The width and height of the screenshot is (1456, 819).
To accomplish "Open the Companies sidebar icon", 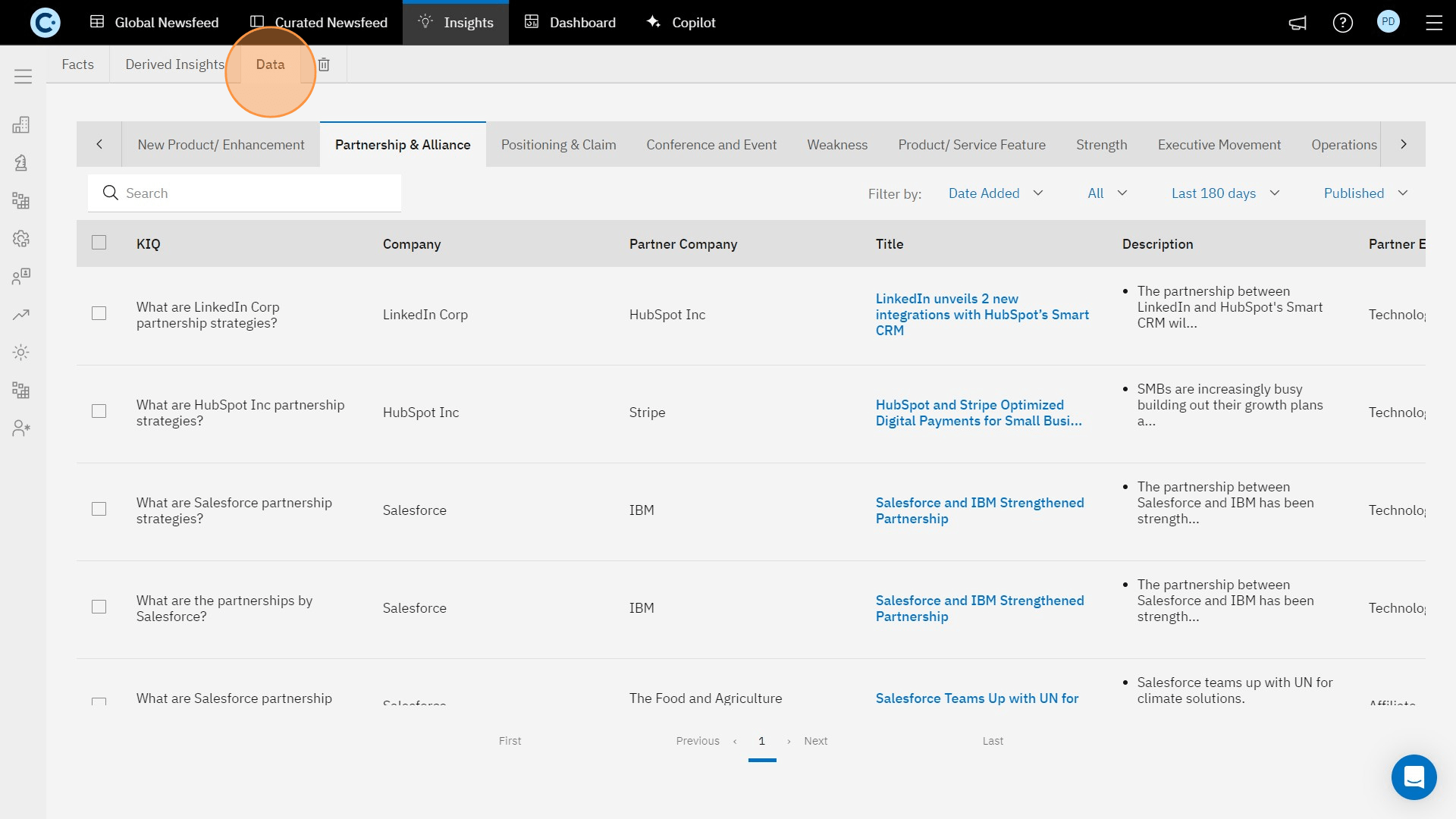I will pyautogui.click(x=21, y=125).
